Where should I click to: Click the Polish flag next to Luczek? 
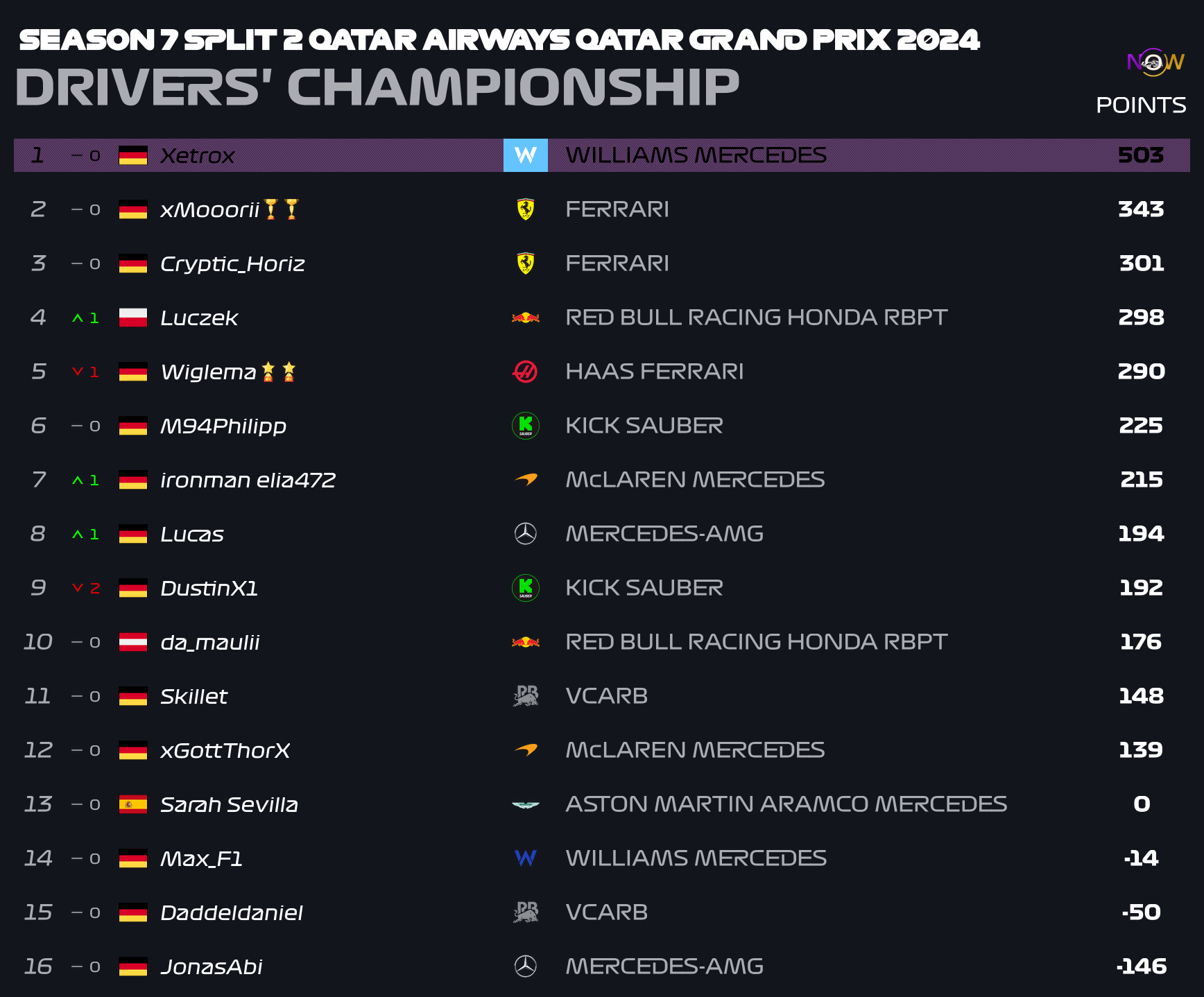pos(133,318)
